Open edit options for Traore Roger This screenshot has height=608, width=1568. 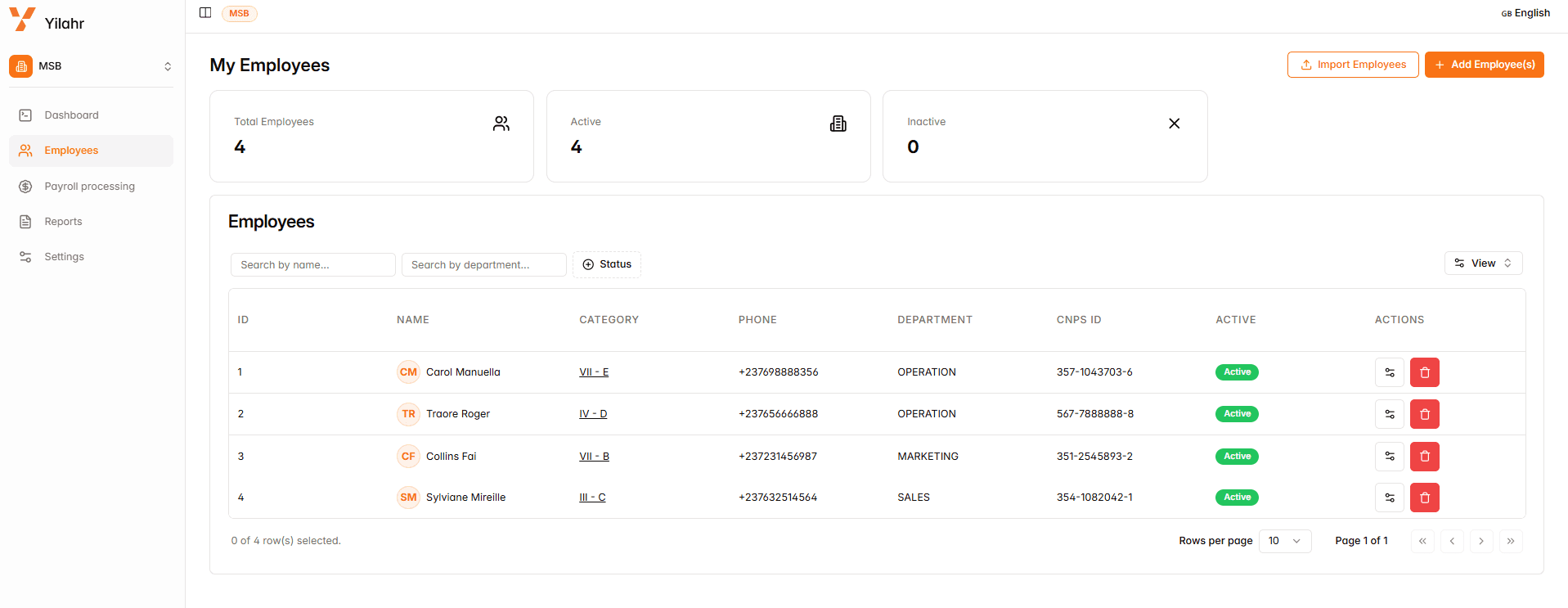pyautogui.click(x=1389, y=414)
